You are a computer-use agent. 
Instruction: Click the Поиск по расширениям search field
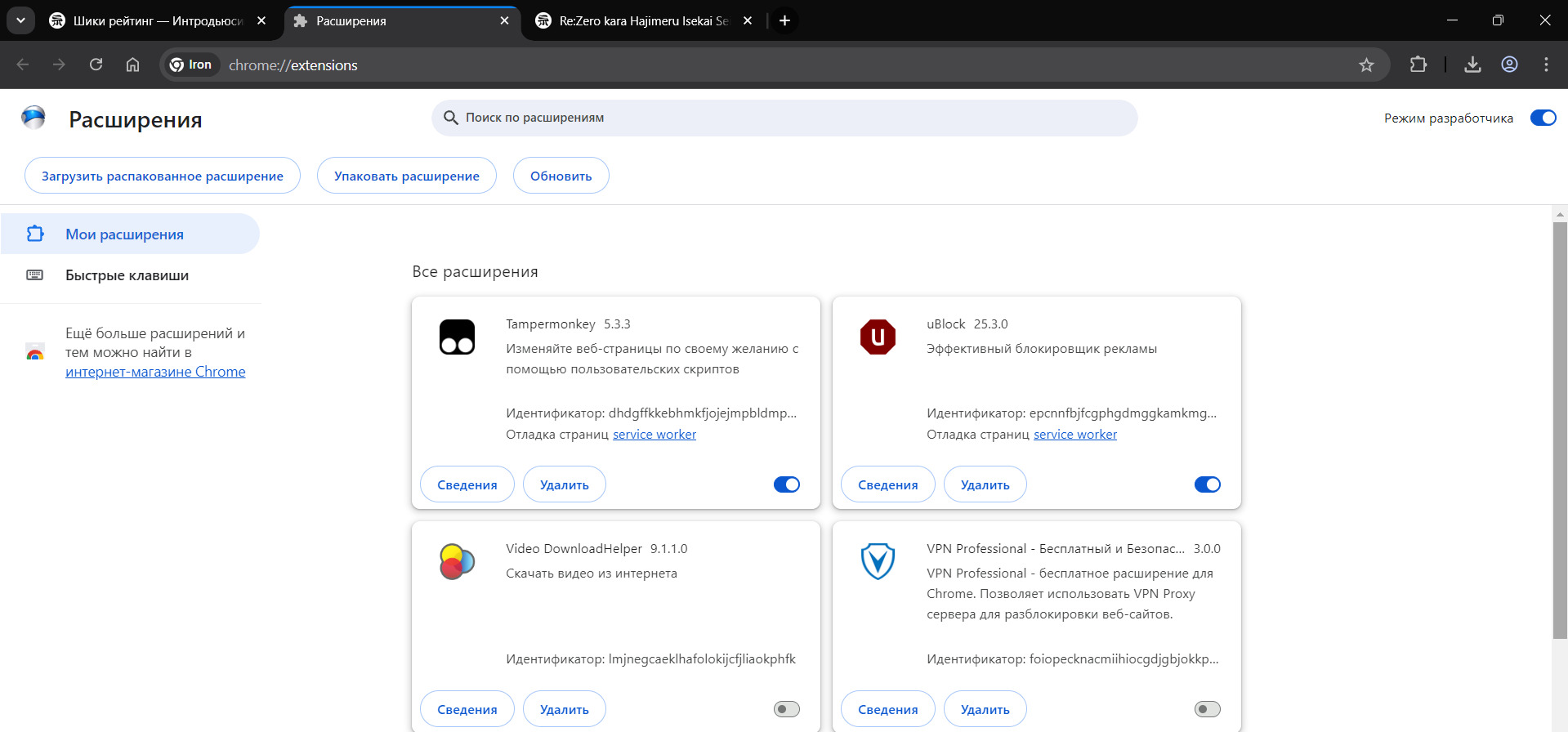click(x=784, y=118)
